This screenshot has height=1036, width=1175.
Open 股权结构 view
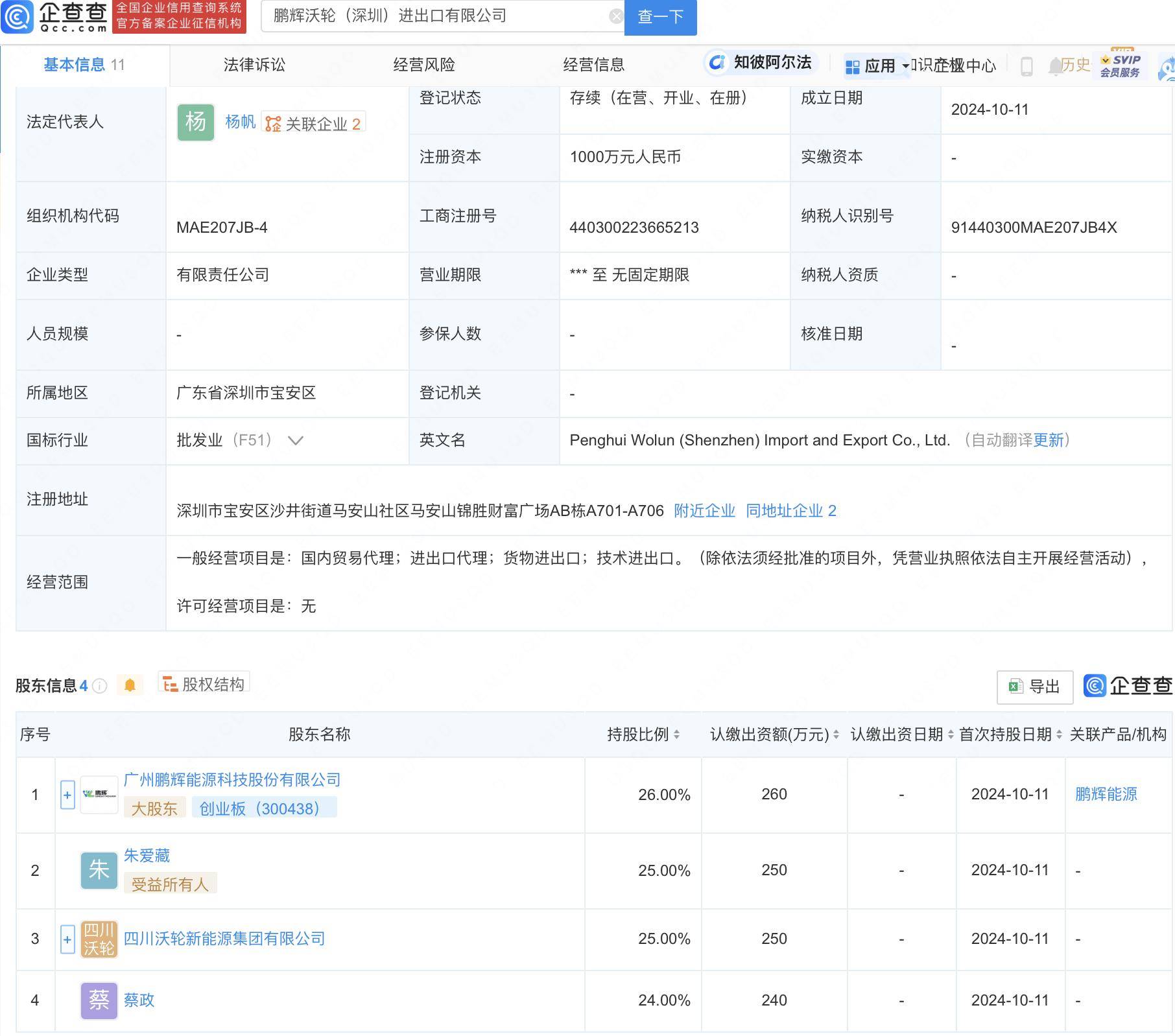coord(204,683)
